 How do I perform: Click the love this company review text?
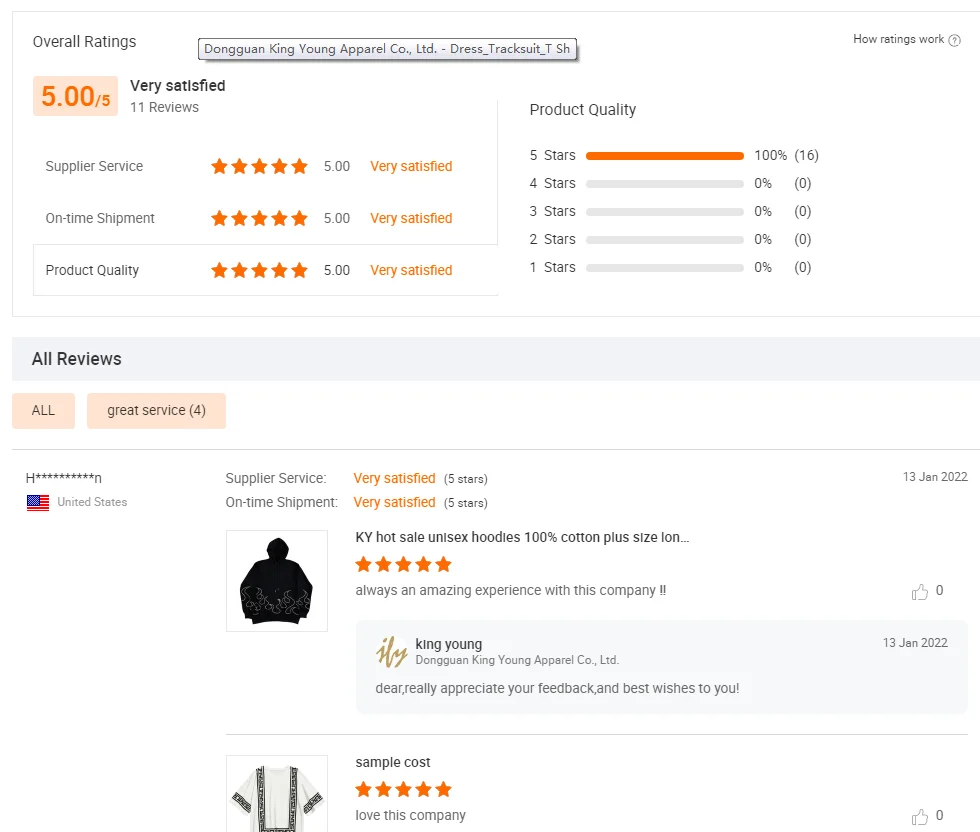[x=411, y=816]
